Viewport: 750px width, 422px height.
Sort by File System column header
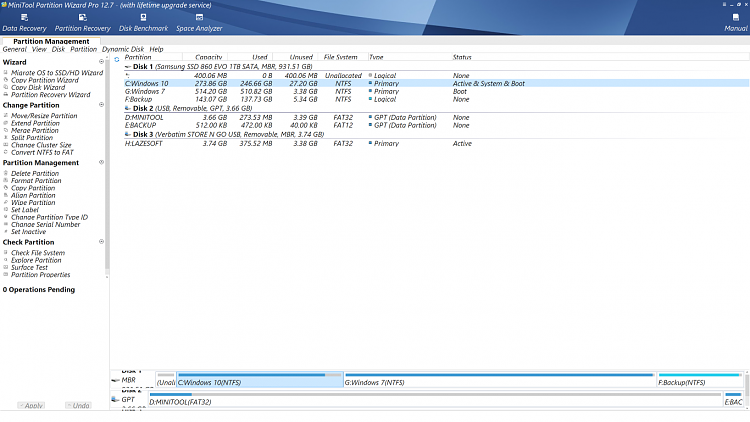point(340,57)
